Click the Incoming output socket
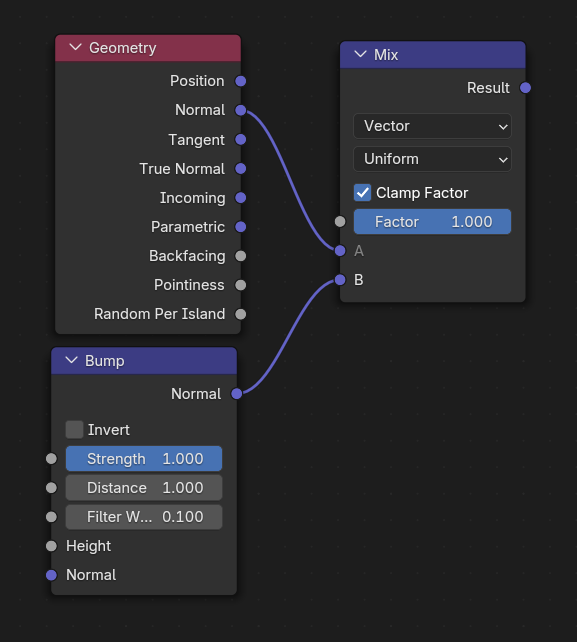This screenshot has width=577, height=642. pos(241,198)
